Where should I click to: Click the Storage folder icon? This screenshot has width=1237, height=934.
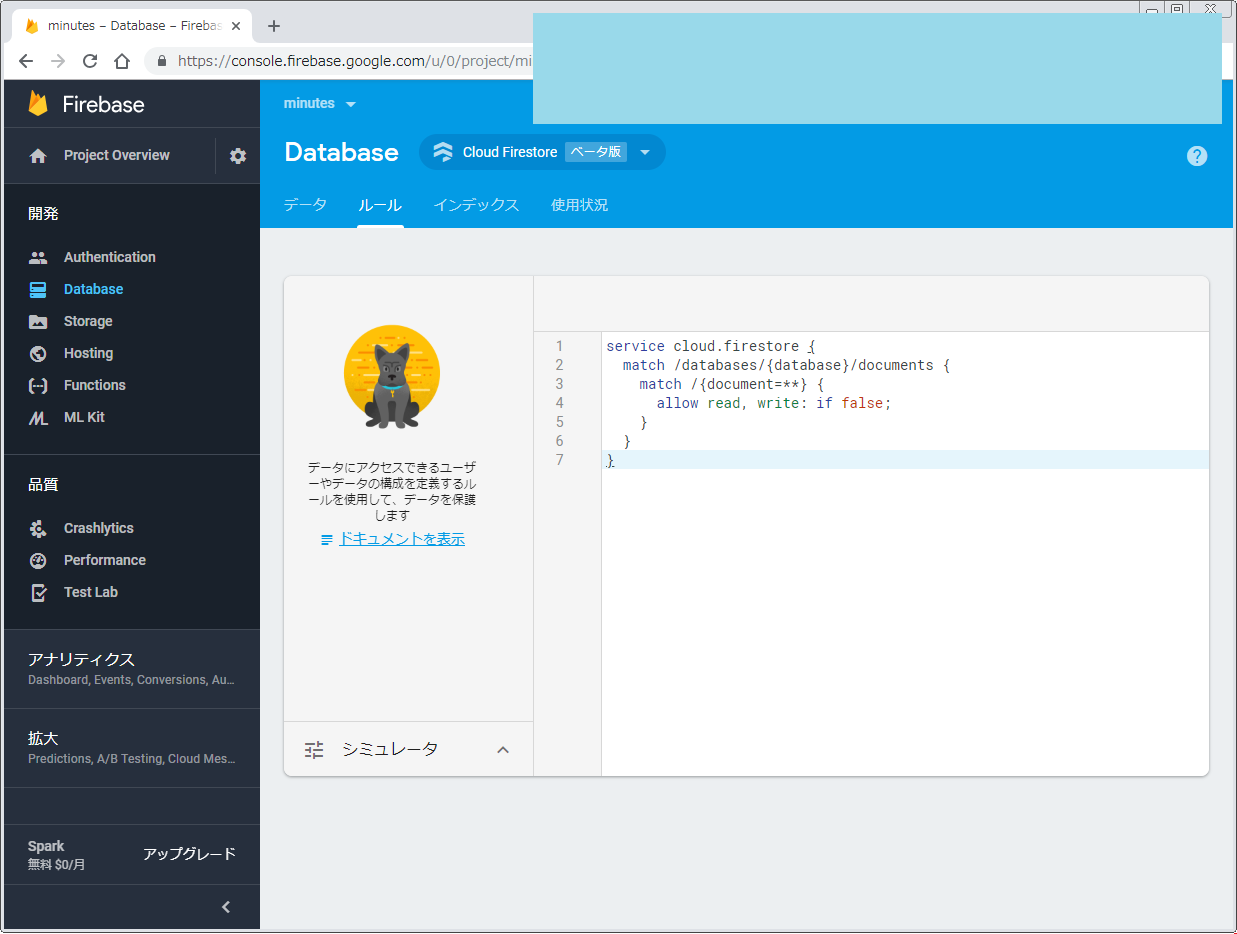pos(38,321)
